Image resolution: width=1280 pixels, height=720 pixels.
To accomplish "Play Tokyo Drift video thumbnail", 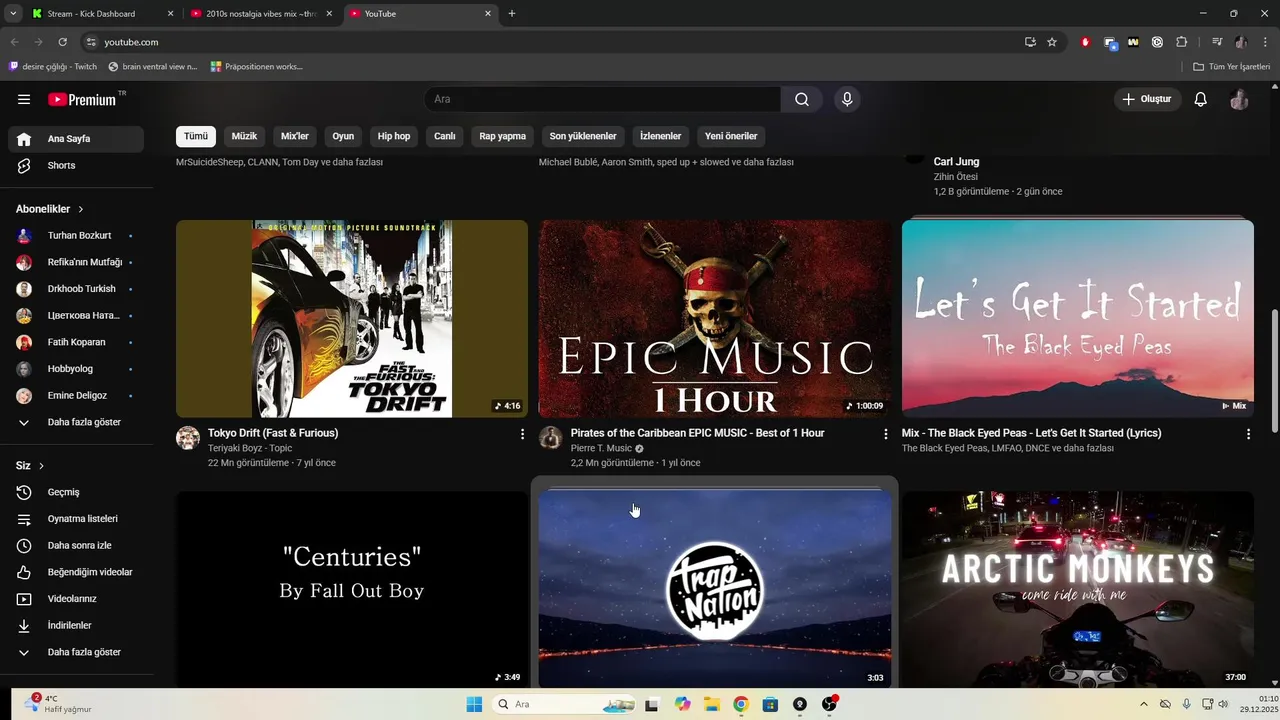I will tap(352, 318).
